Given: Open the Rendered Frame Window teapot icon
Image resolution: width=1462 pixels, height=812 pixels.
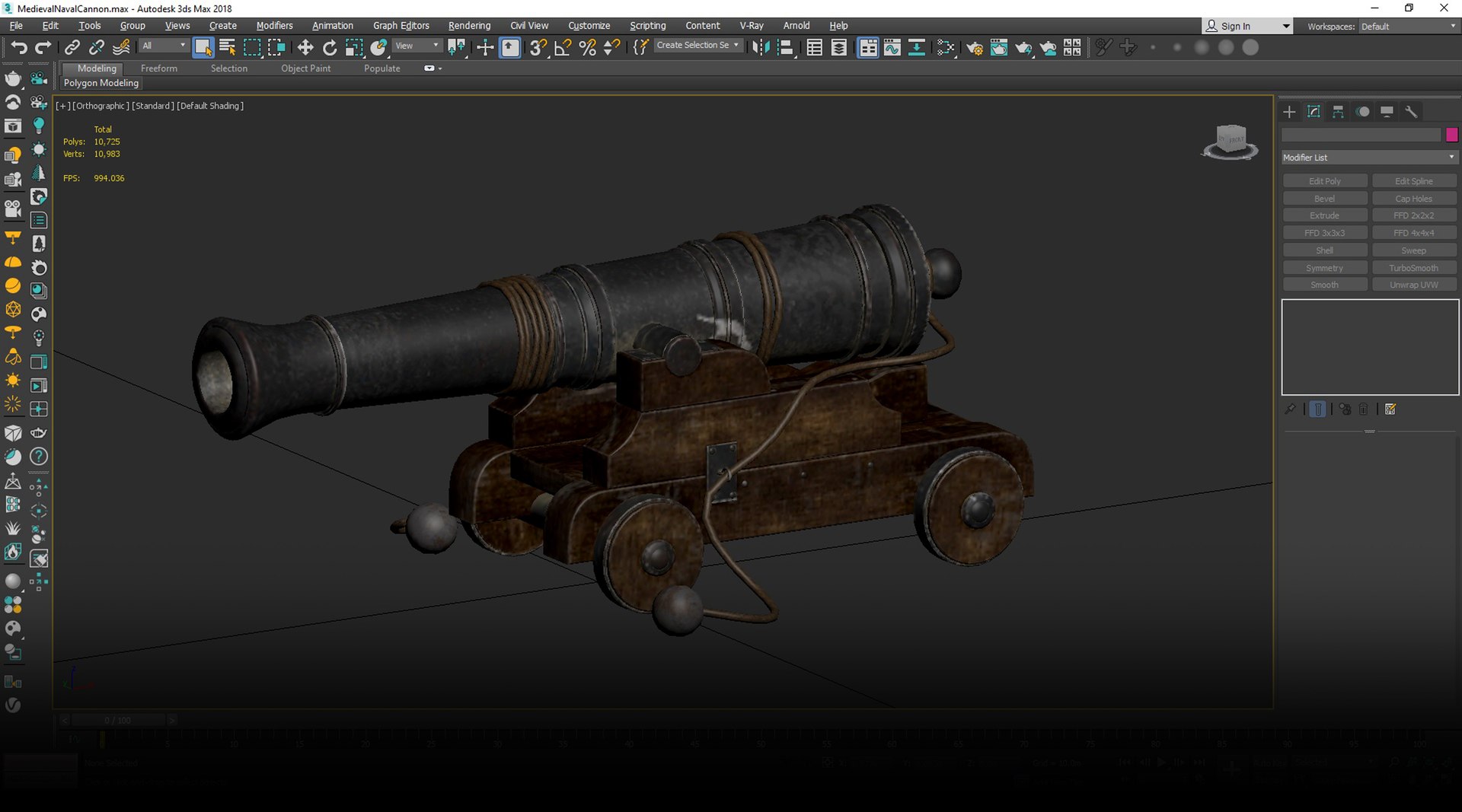Looking at the screenshot, I should tap(998, 48).
